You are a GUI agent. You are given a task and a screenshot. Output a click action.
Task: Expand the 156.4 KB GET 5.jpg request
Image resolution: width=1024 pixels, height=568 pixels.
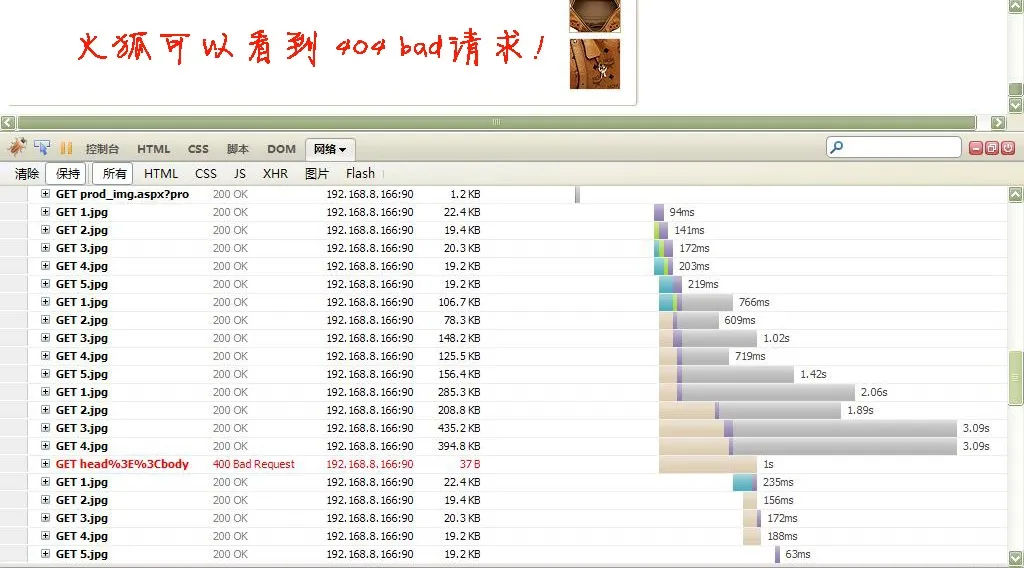point(45,373)
